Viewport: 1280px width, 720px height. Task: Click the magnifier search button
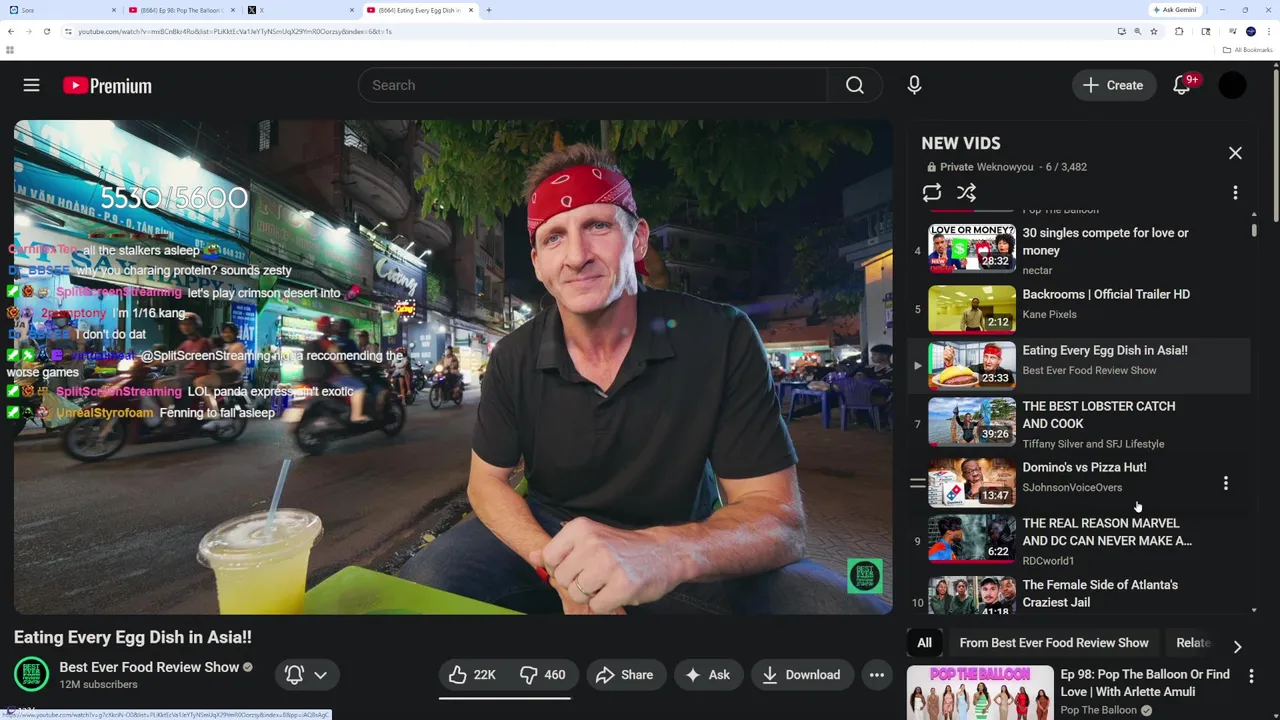tap(855, 85)
